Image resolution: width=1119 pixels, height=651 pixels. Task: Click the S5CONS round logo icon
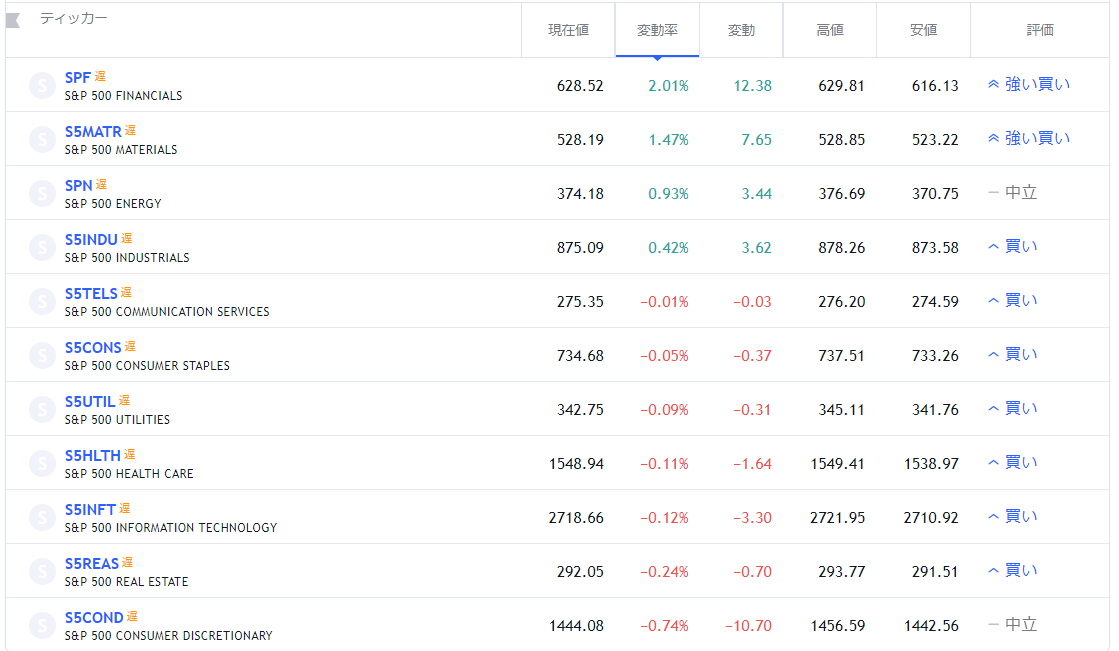point(42,355)
